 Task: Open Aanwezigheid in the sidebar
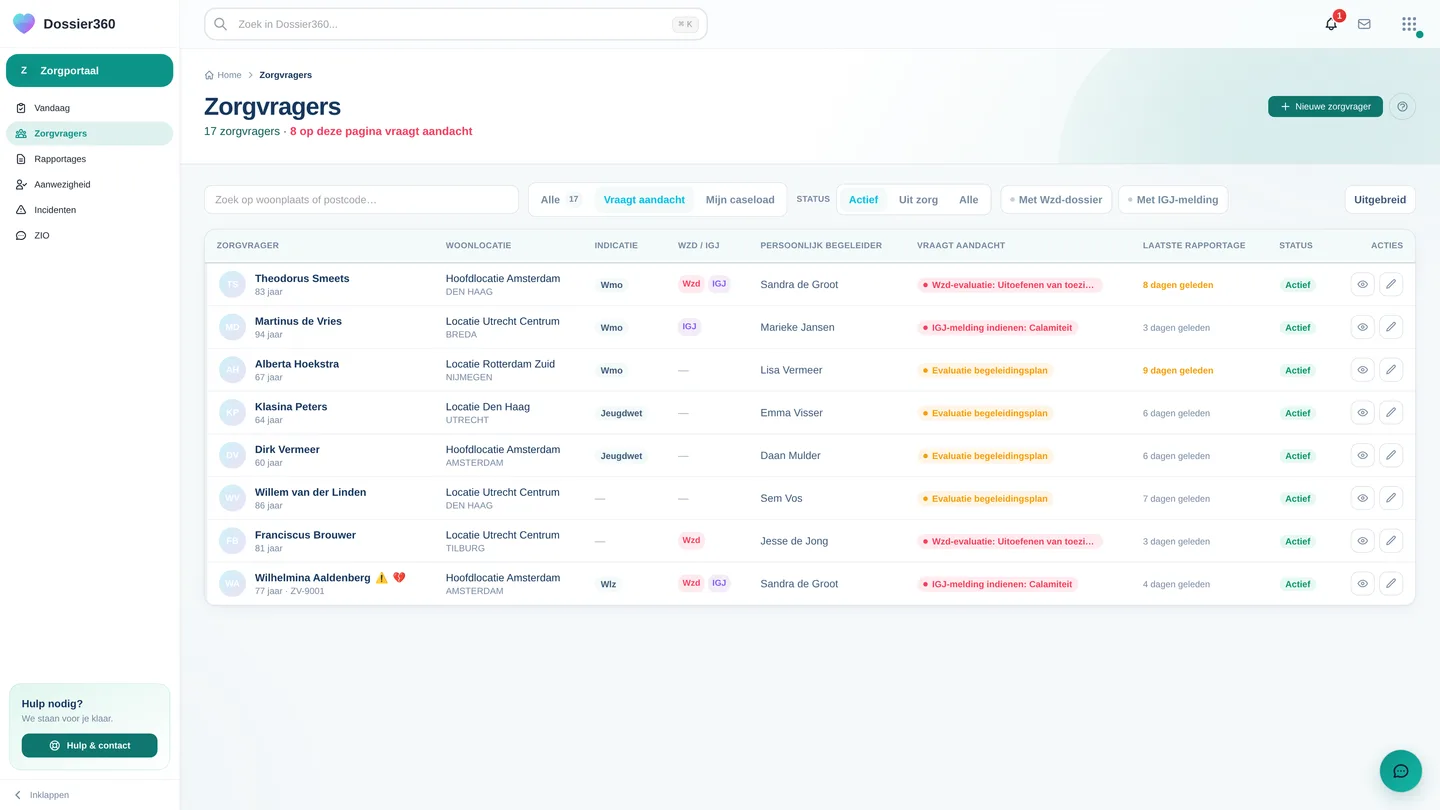click(90, 185)
